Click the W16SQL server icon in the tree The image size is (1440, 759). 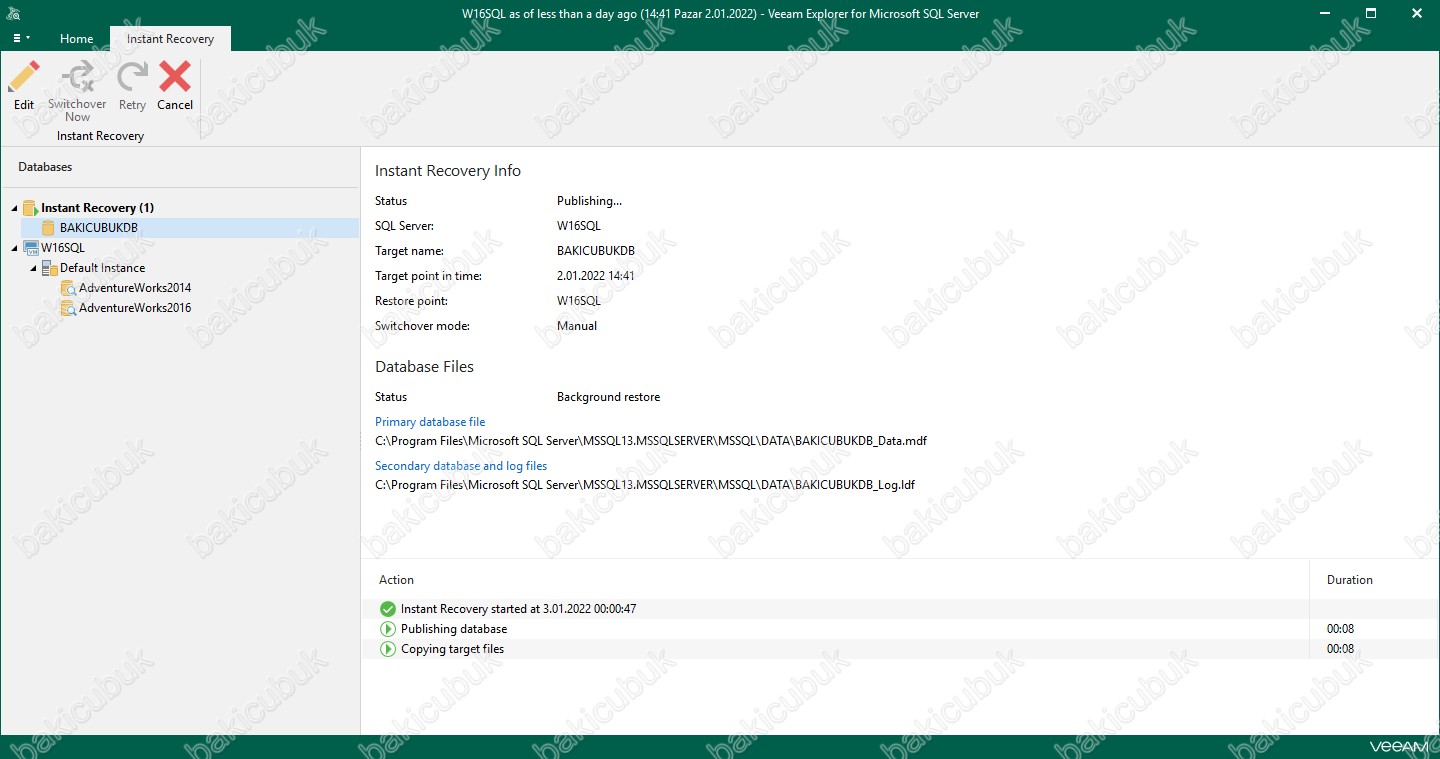click(30, 248)
